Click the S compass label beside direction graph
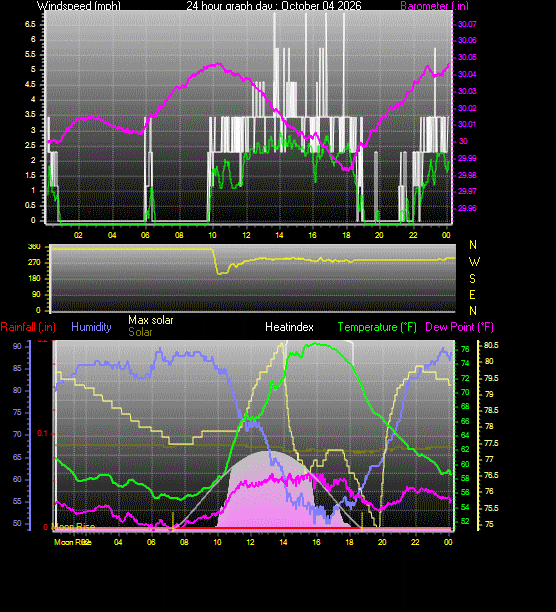 point(473,279)
